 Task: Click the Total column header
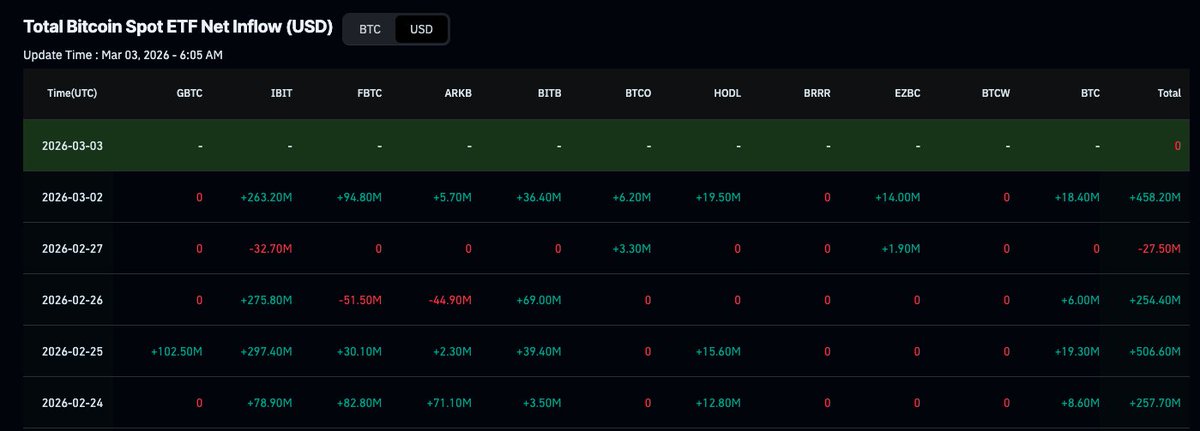click(x=1169, y=93)
